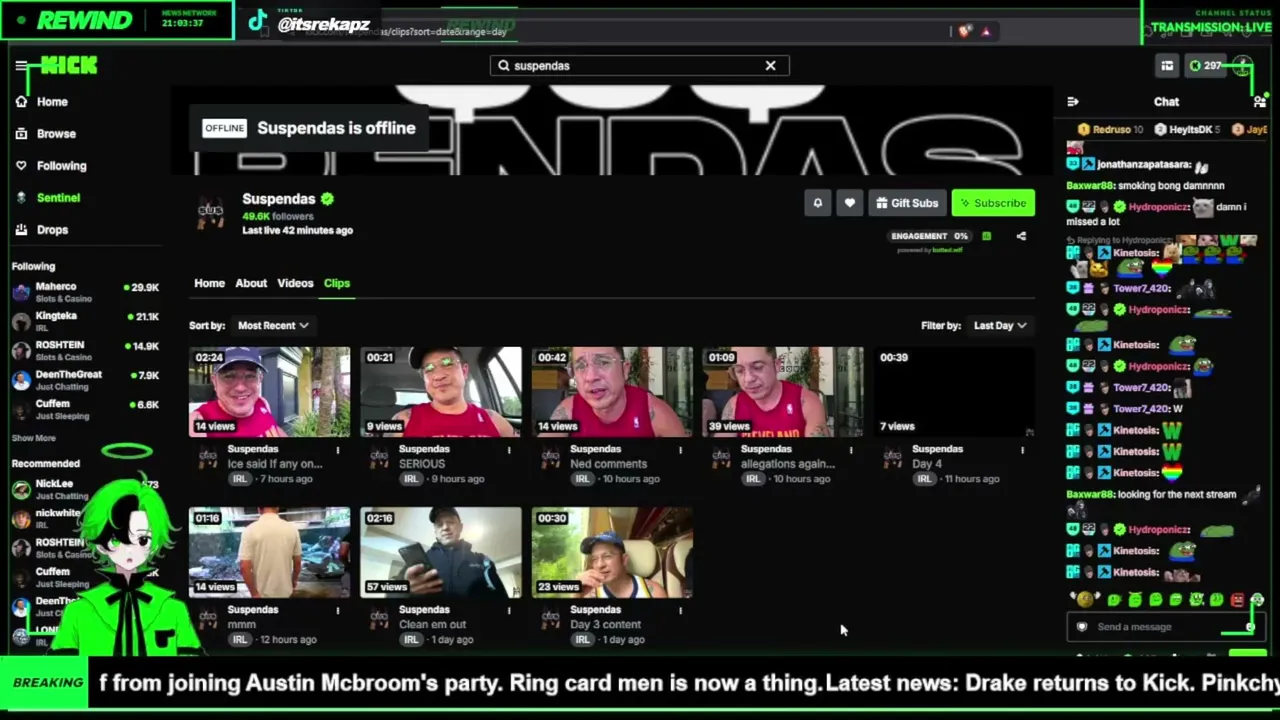Screen dimensions: 1280x720
Task: Play the 'allegations again...' clip thumbnail
Action: (783, 392)
